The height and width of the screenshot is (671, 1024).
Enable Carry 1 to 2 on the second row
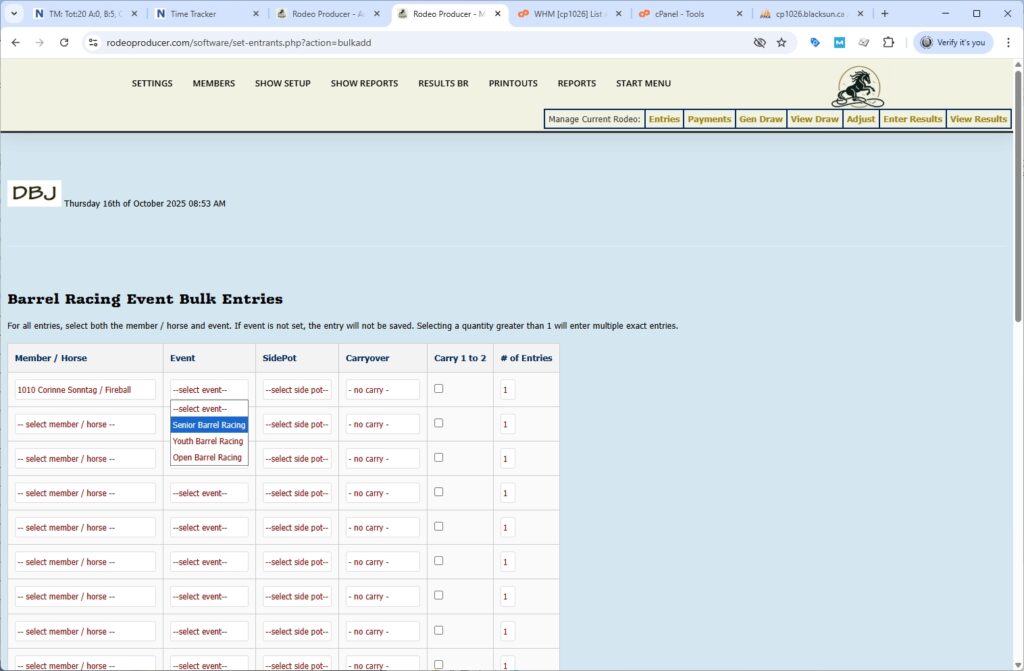click(x=438, y=423)
